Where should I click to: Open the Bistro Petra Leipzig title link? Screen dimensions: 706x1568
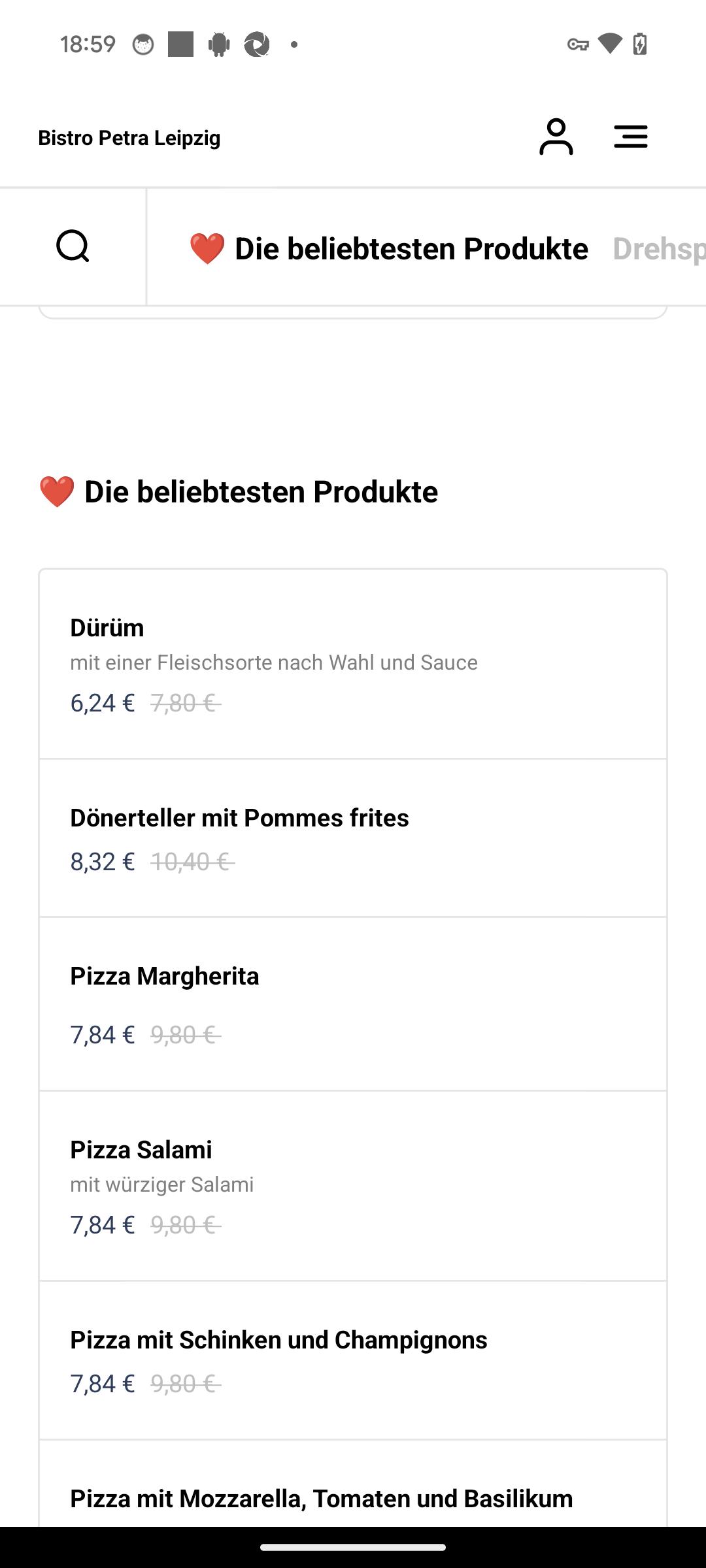click(129, 138)
